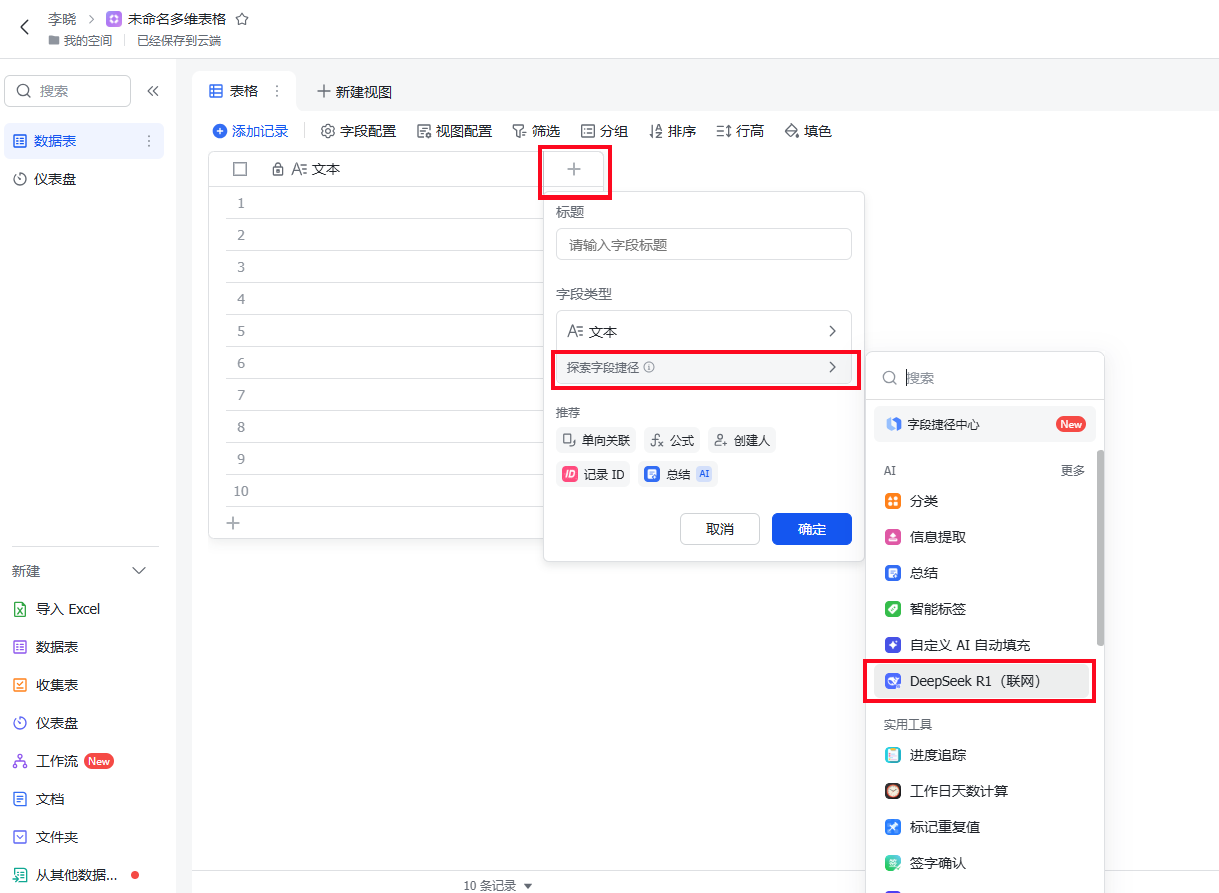
Task: Pick the 信息提取 AI field
Action: 937,537
